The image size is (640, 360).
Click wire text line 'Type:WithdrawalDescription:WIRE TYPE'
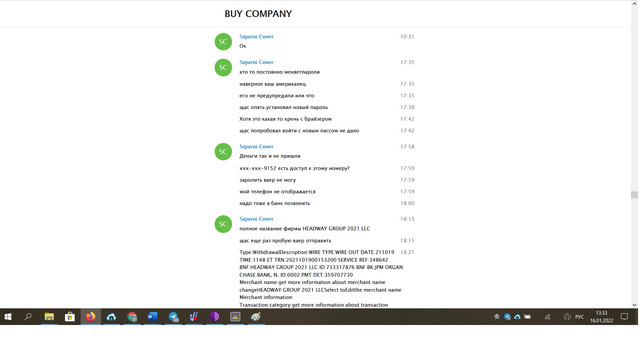tap(317, 252)
